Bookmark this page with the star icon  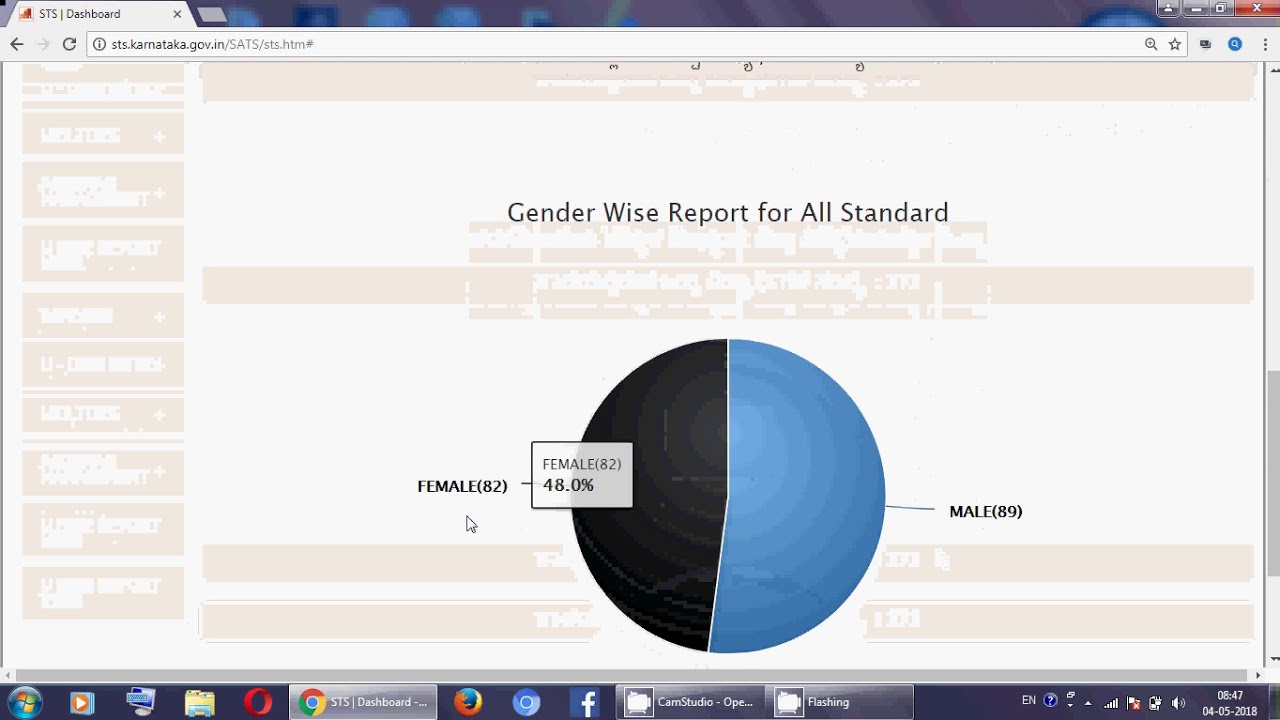pos(1175,44)
